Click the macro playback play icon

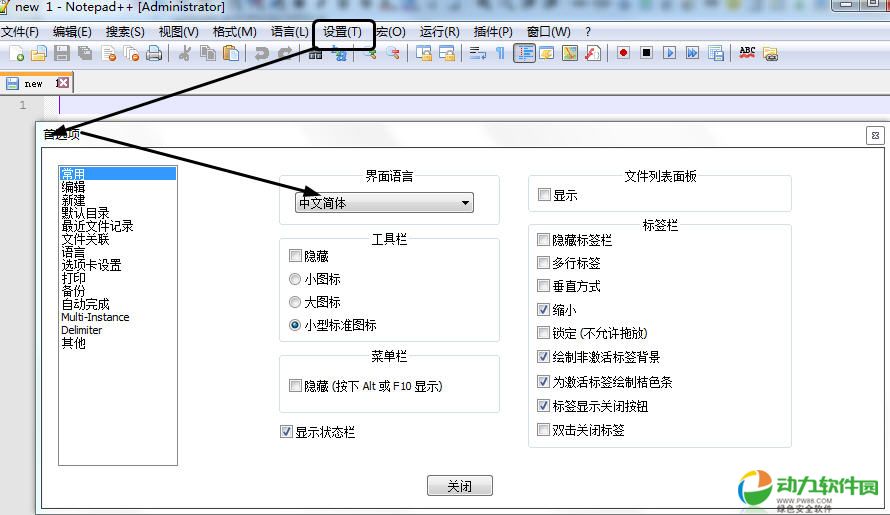pyautogui.click(x=670, y=53)
